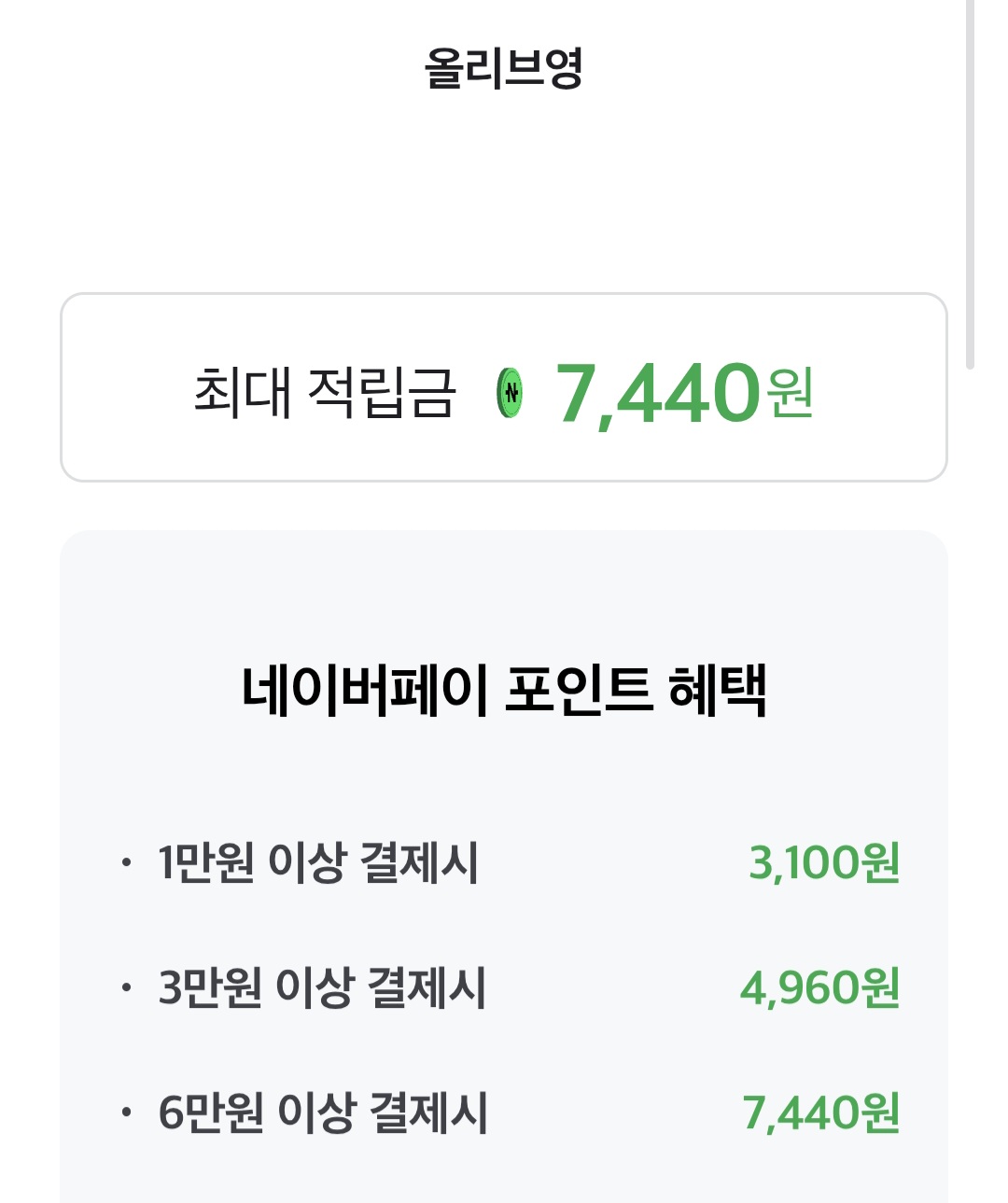Tap the word 적립금 in the top card
1008x1203 pixels.
[x=381, y=392]
